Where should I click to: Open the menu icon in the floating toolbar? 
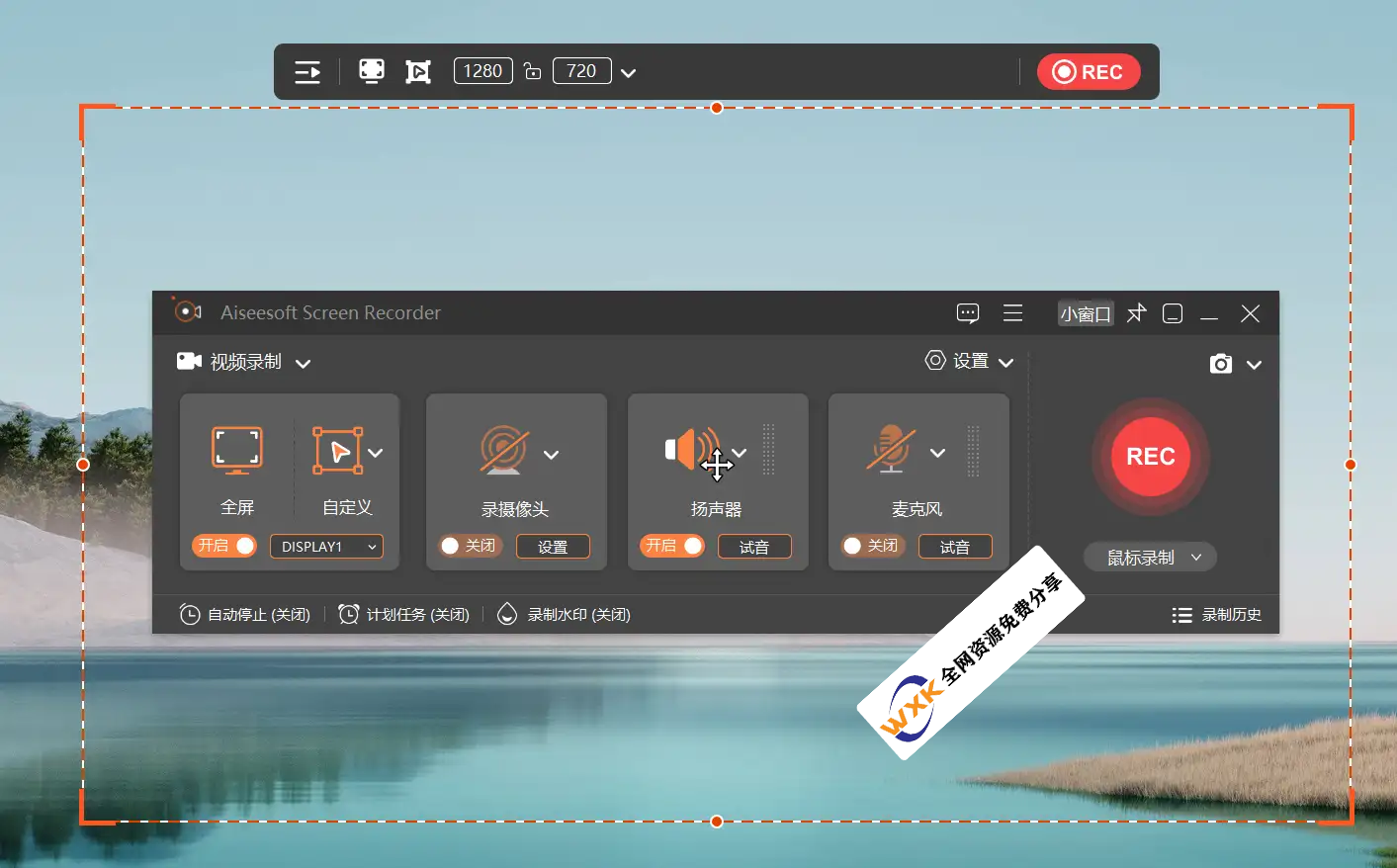tap(307, 72)
